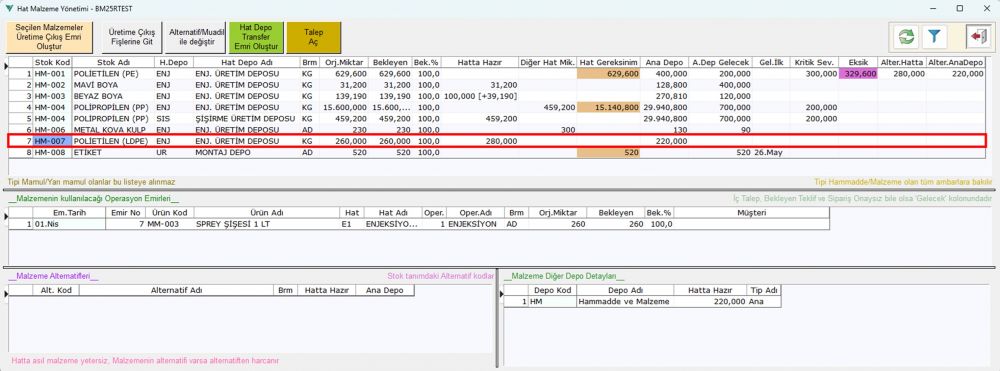Click 'Kritik Sev.' column header

(814, 62)
